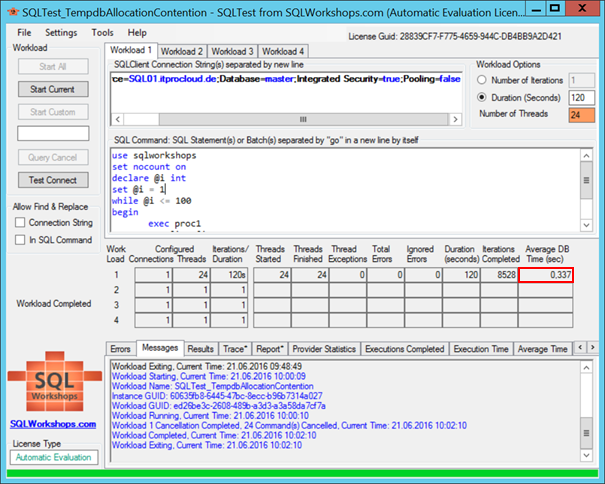
Task: Open the File menu
Action: (x=24, y=33)
